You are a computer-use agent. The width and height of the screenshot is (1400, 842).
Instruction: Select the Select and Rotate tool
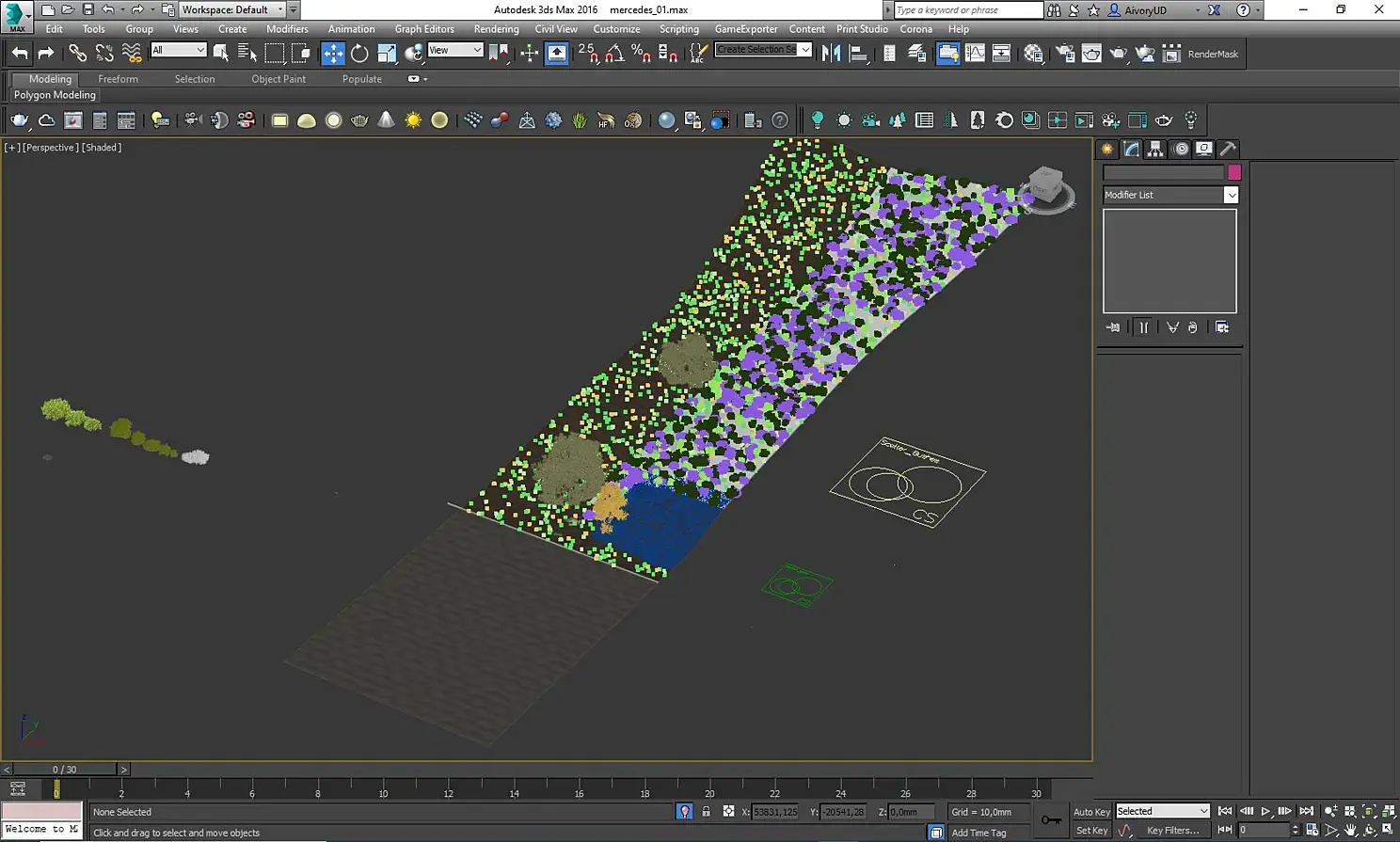click(359, 54)
